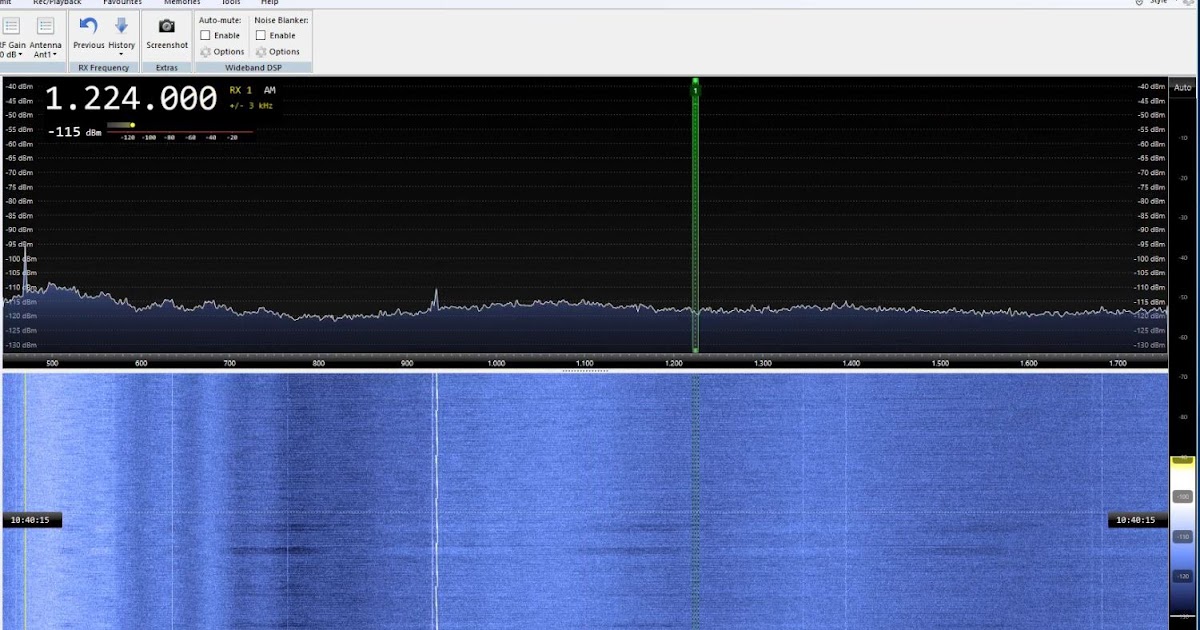Click the Help menu item
Screen dimensions: 1200x630
click(269, 3)
